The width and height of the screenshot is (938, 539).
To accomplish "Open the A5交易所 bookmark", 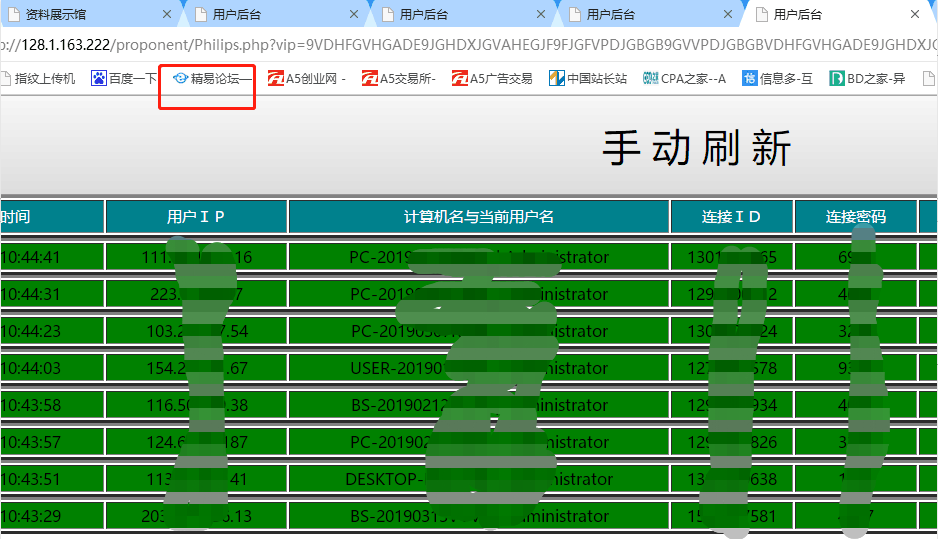I will 398,78.
